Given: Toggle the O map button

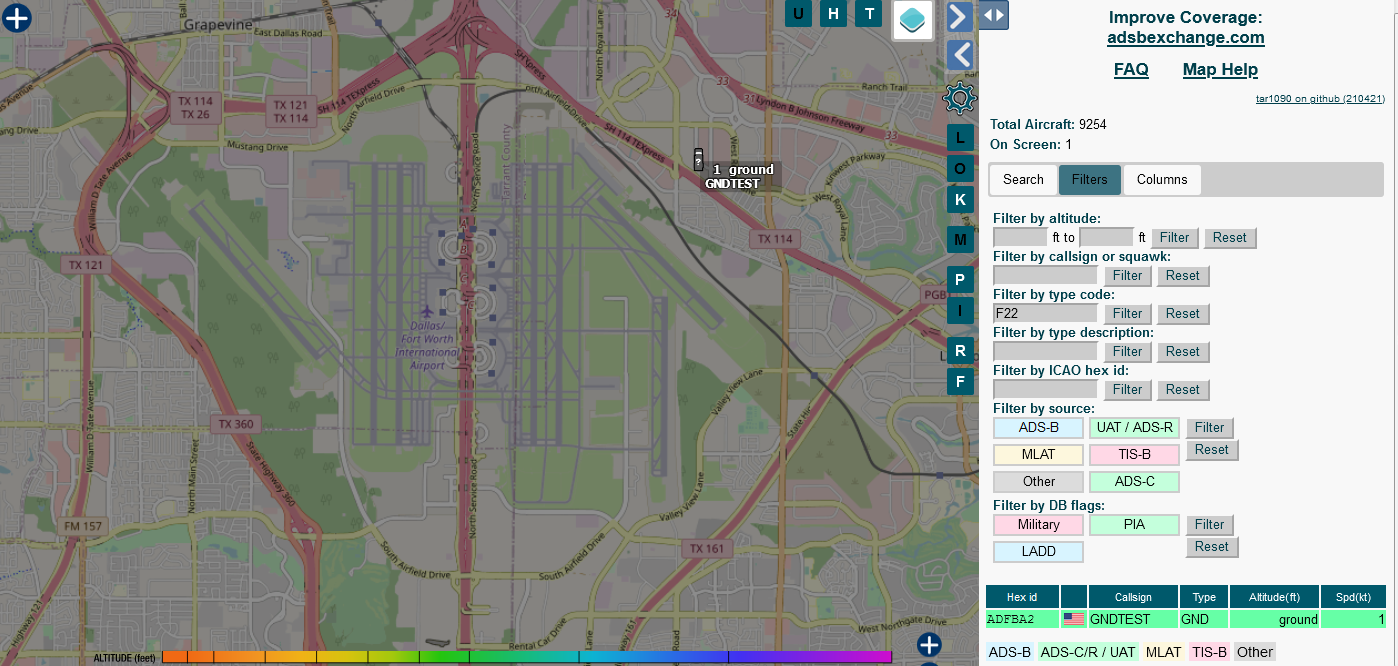Looking at the screenshot, I should click(x=960, y=168).
